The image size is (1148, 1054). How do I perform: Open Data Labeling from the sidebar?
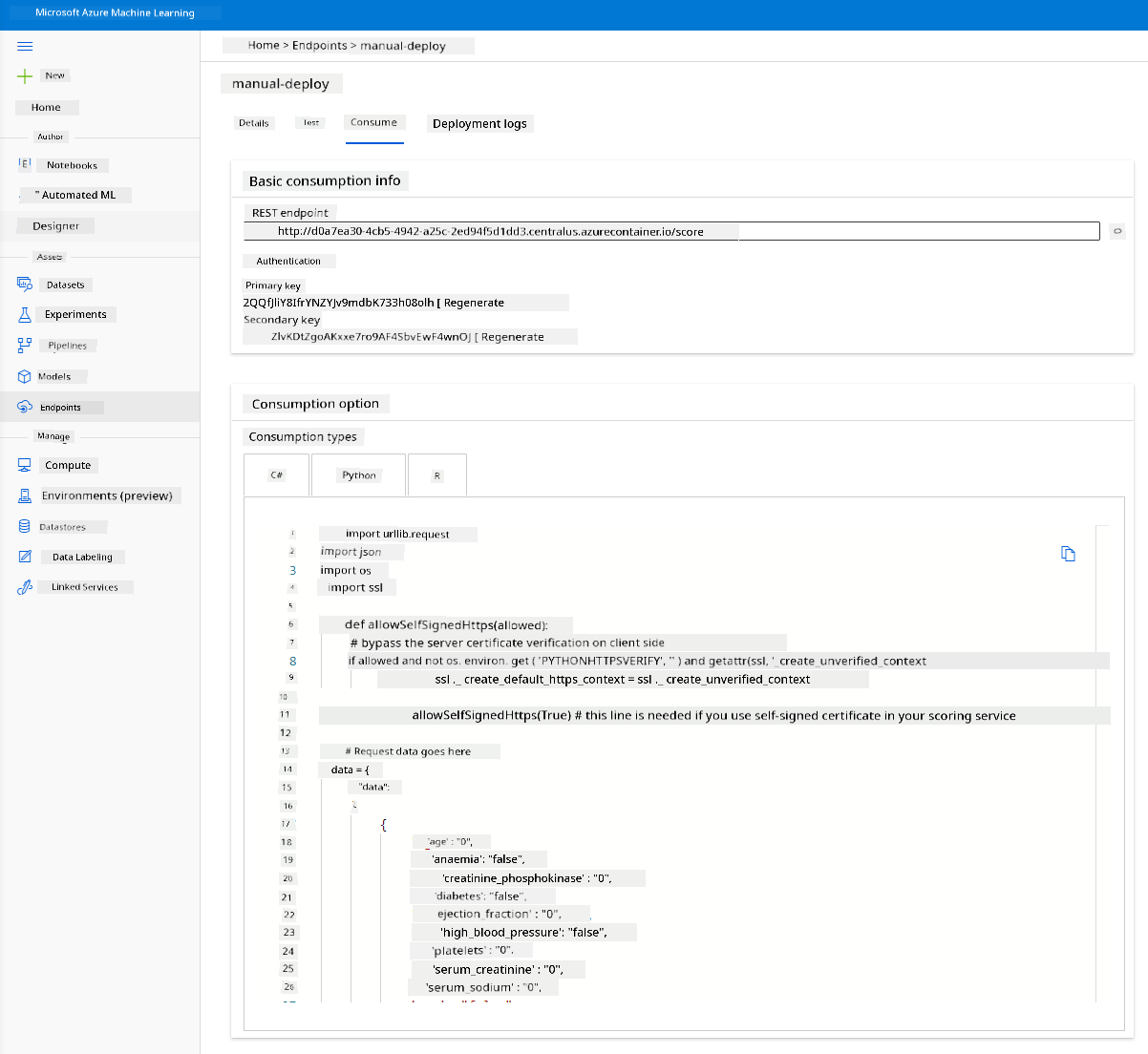click(82, 557)
